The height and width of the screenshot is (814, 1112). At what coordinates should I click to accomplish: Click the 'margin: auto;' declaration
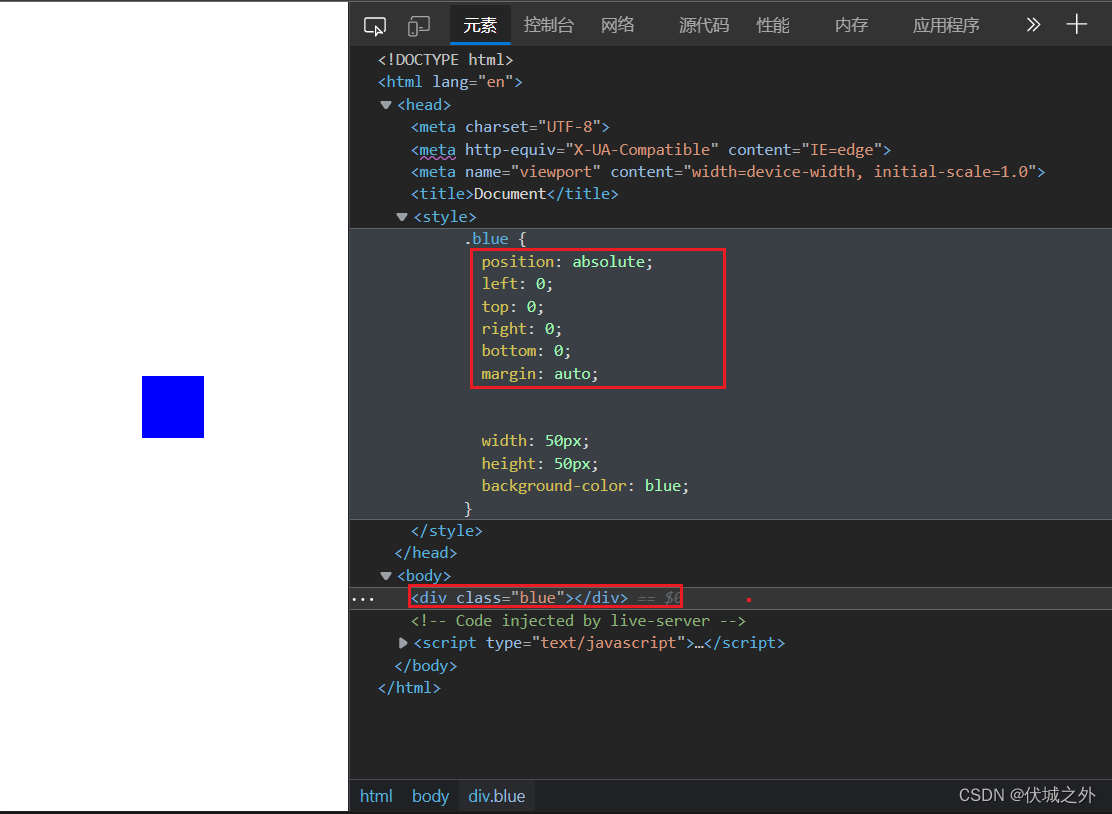tap(540, 374)
